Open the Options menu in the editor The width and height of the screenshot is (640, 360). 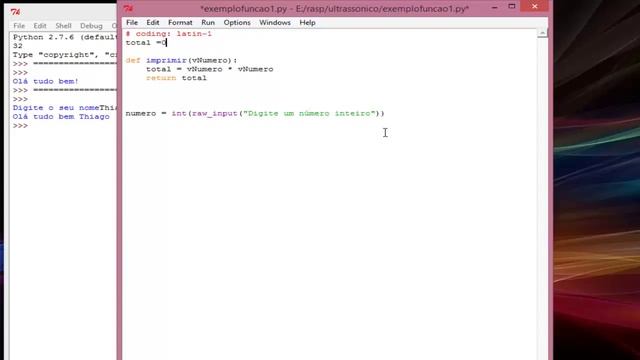pyautogui.click(x=237, y=22)
